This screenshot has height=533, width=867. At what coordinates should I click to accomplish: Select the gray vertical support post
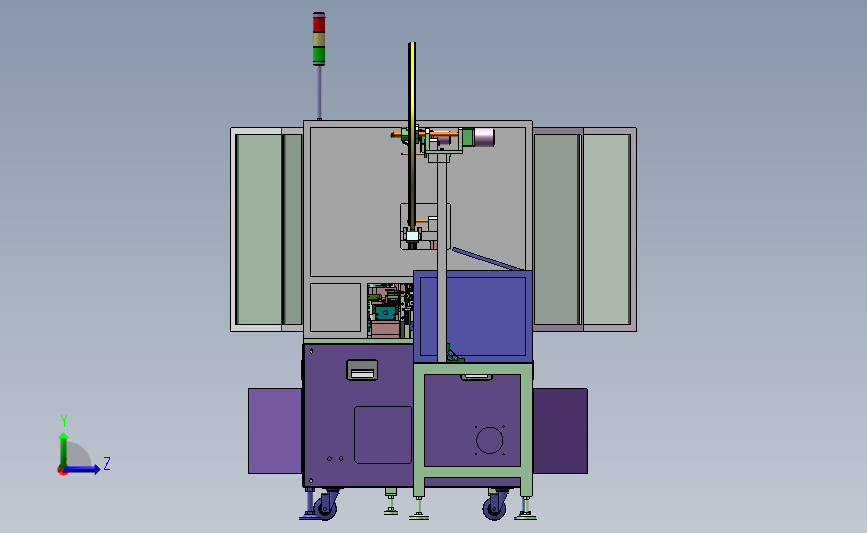tap(442, 260)
